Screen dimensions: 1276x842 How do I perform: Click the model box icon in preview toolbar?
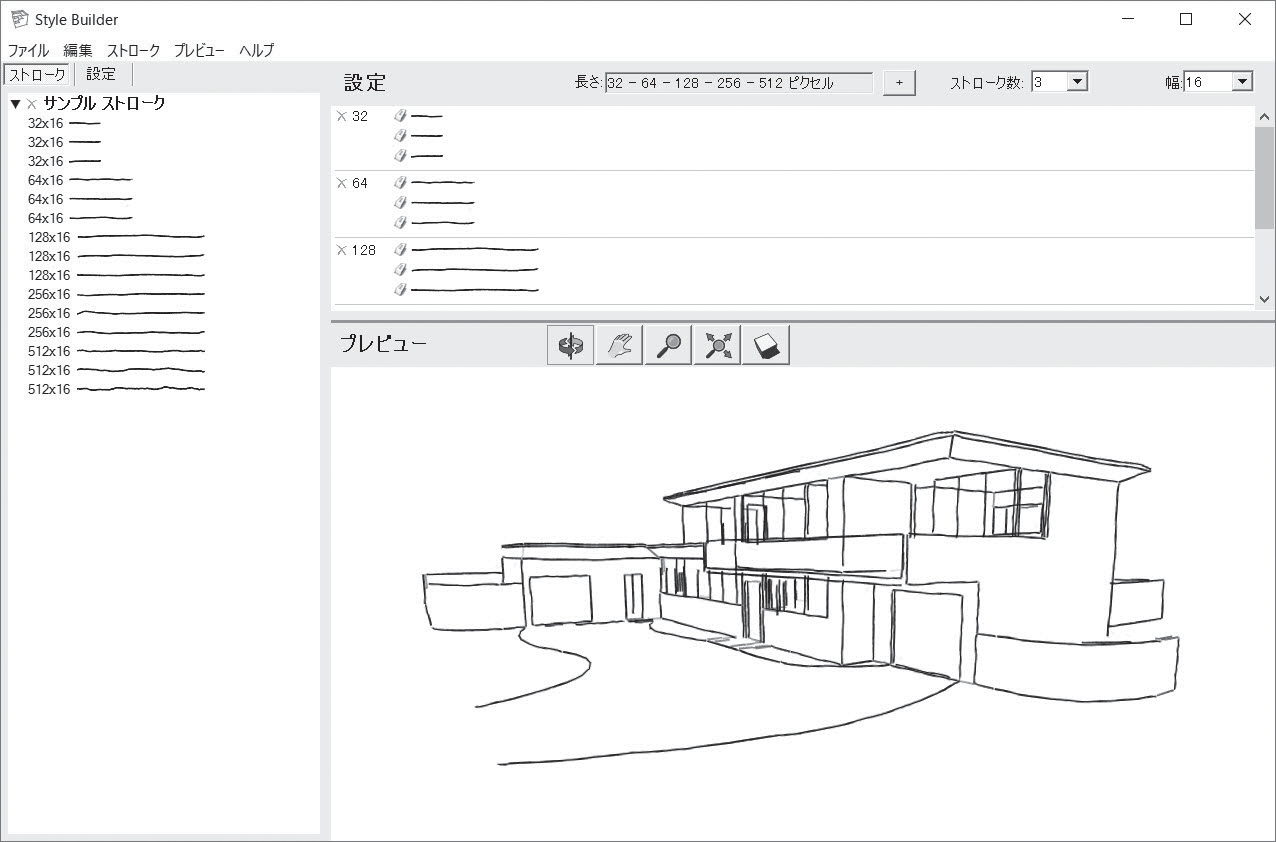(x=766, y=346)
